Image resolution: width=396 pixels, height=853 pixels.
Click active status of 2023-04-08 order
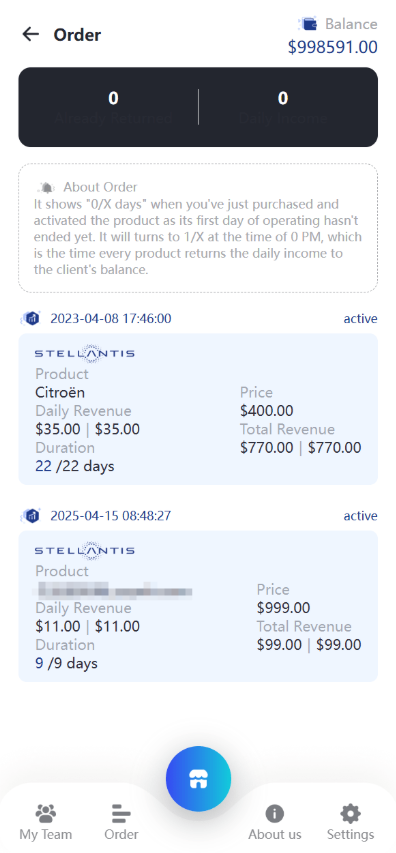(360, 319)
